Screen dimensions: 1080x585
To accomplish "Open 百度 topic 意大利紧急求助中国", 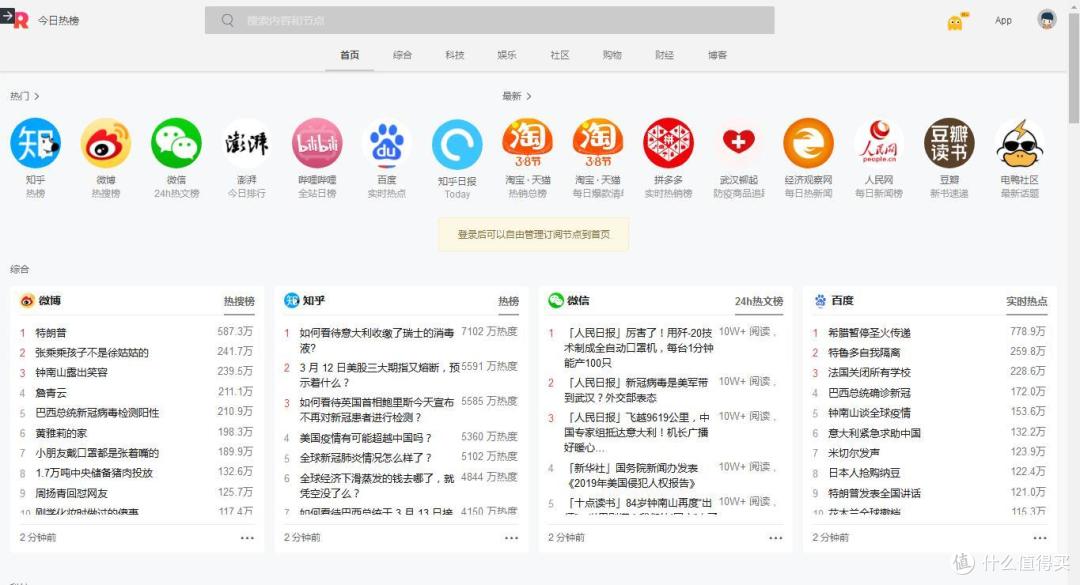I will point(874,433).
